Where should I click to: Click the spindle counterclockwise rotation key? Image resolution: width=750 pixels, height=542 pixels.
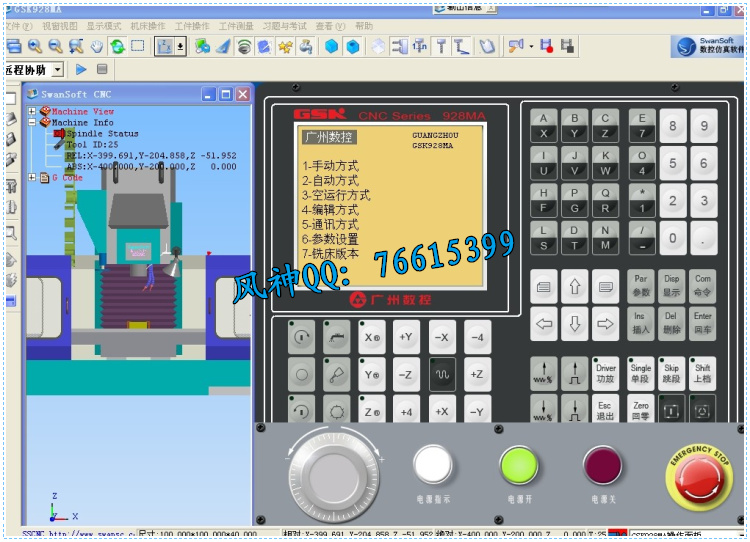coord(301,410)
